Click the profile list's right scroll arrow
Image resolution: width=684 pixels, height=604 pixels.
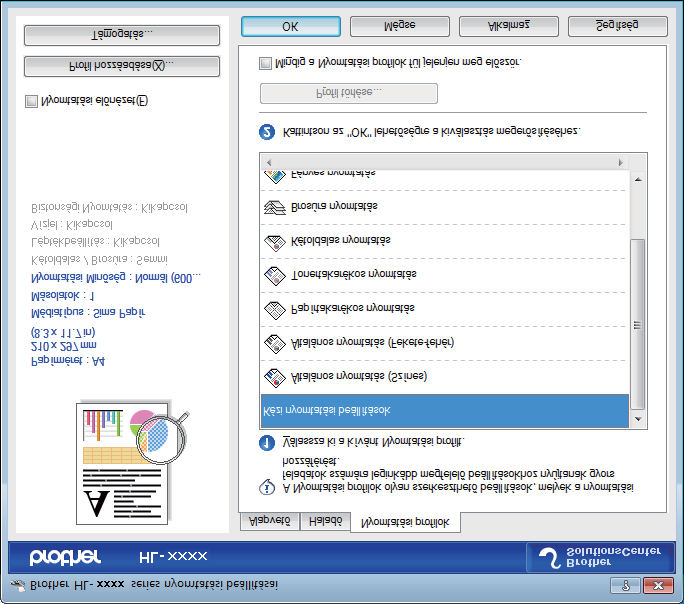[621, 162]
